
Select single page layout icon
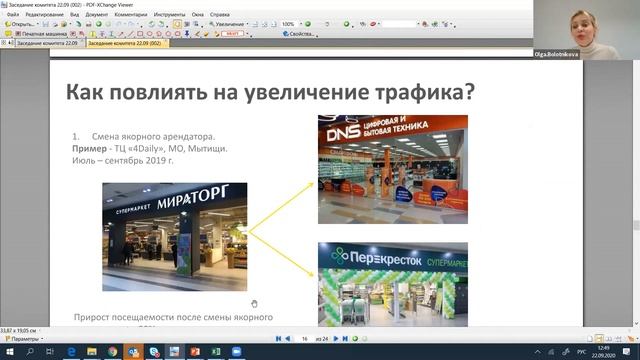590,338
